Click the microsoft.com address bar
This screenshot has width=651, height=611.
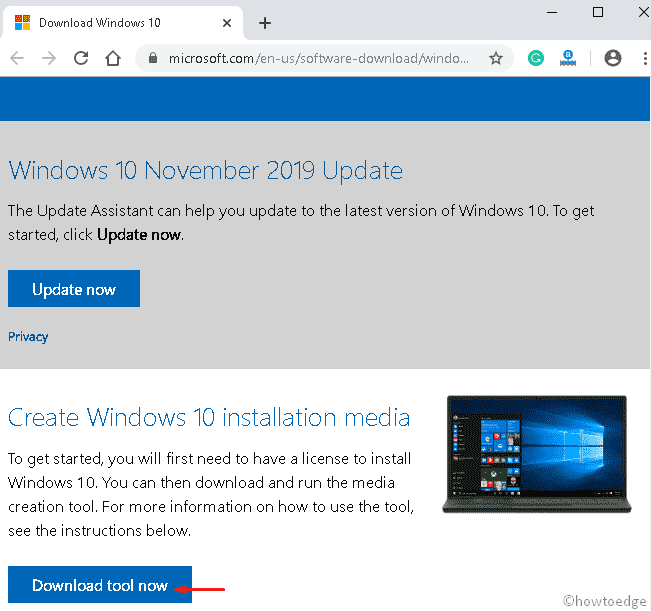(320, 59)
